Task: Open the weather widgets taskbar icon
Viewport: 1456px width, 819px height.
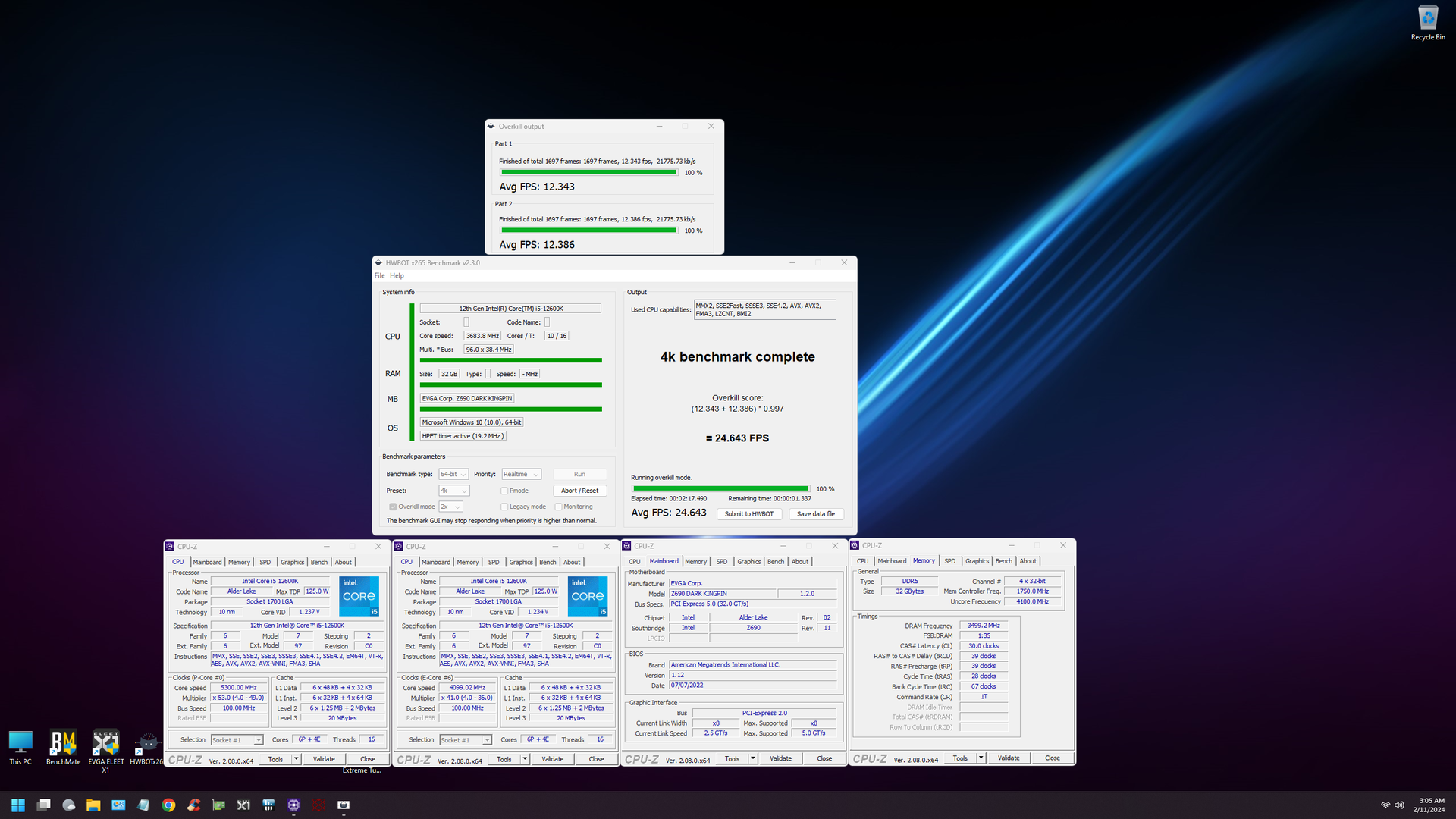Action: coord(68,805)
